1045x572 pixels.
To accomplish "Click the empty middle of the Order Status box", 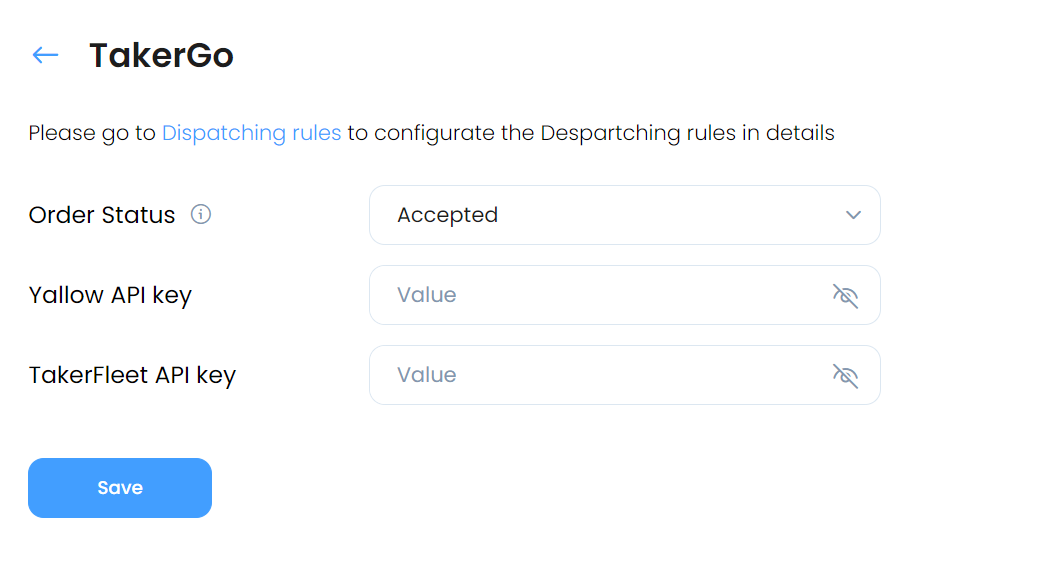I will 666,215.
